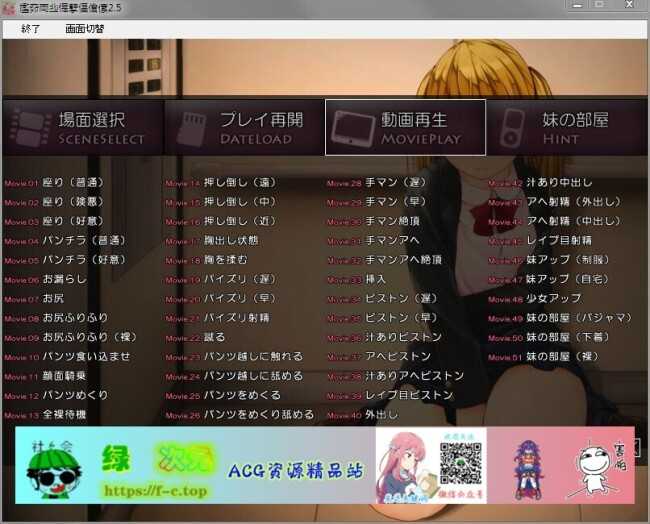650x524 pixels.
Task: Click the tablet MoviePlay icon
Action: tap(353, 129)
